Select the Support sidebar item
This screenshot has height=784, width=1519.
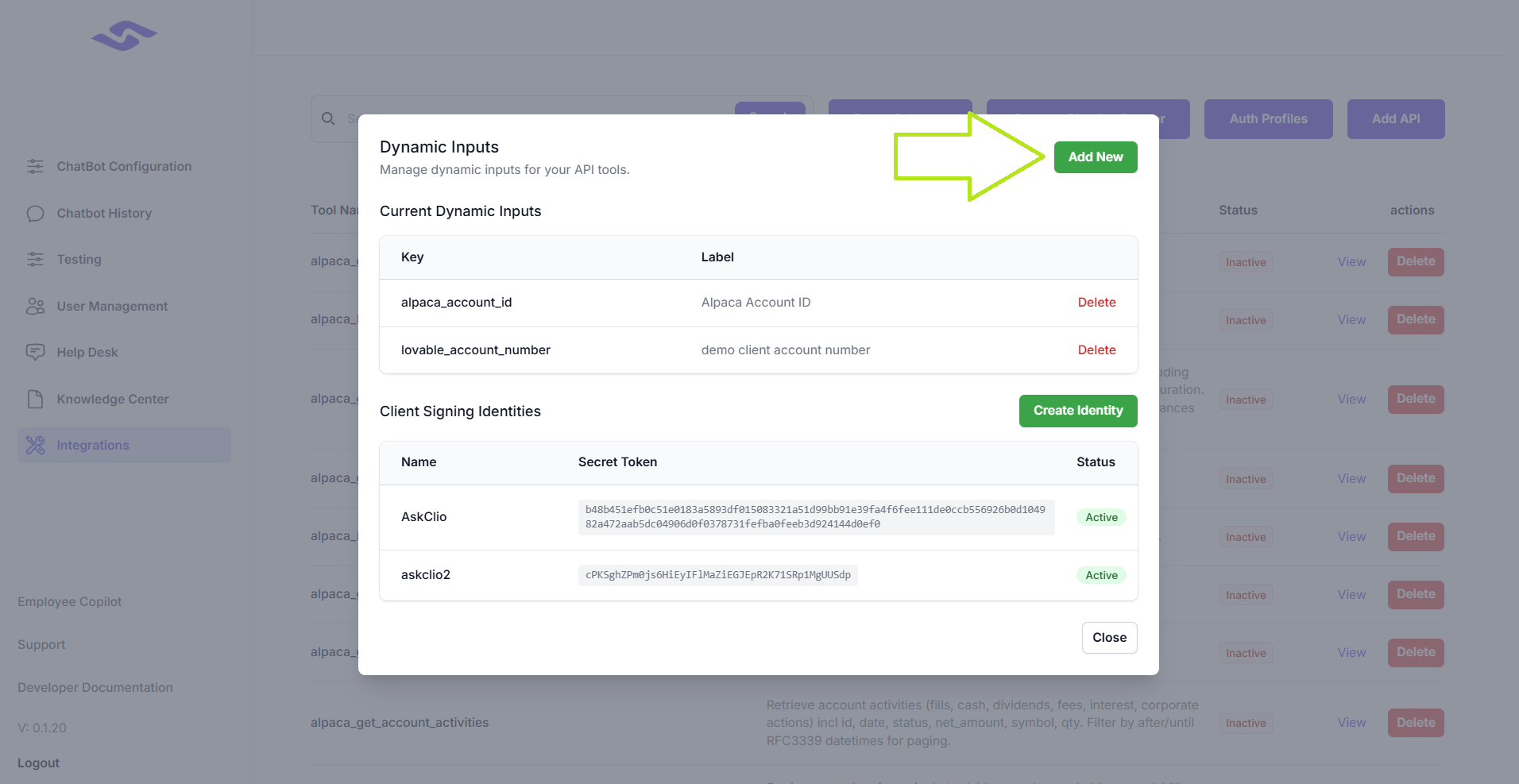41,644
